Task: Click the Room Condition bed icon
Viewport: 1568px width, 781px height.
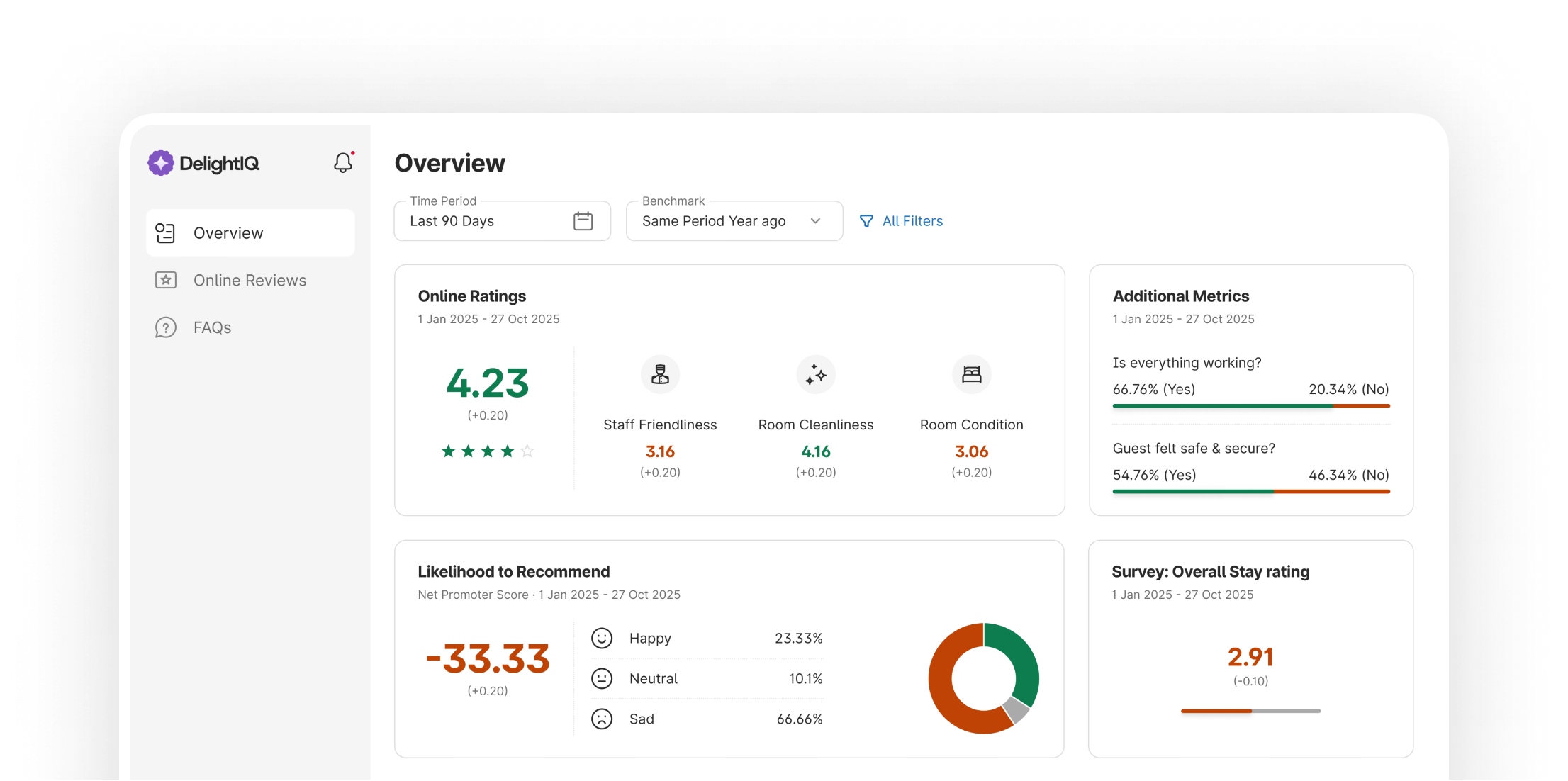Action: (971, 374)
